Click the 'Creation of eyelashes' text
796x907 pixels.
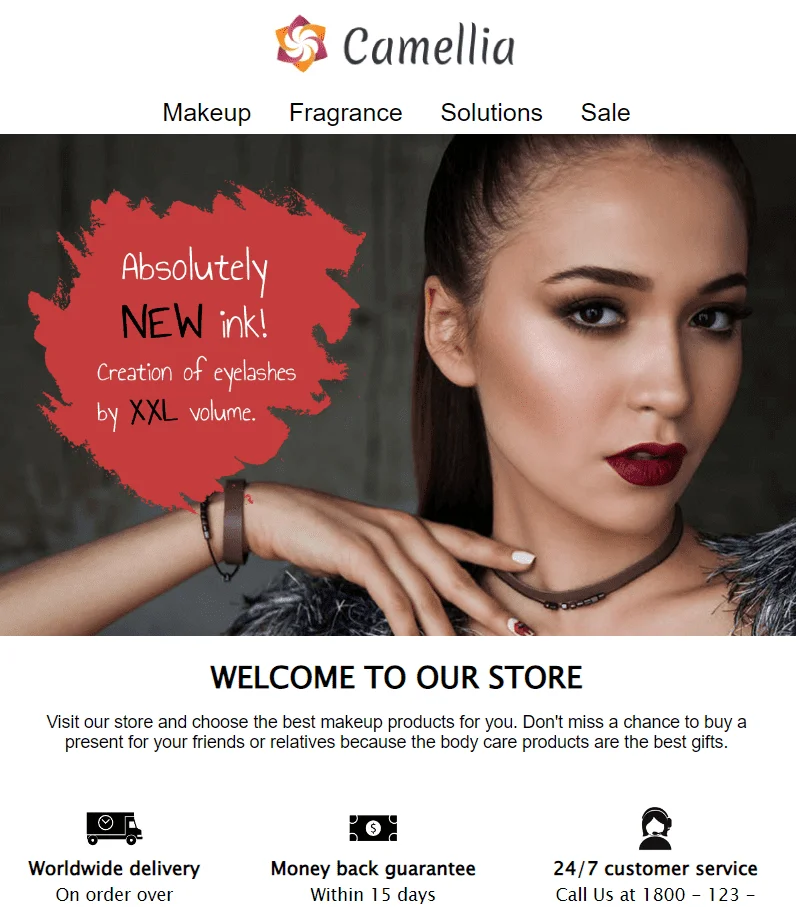[196, 372]
